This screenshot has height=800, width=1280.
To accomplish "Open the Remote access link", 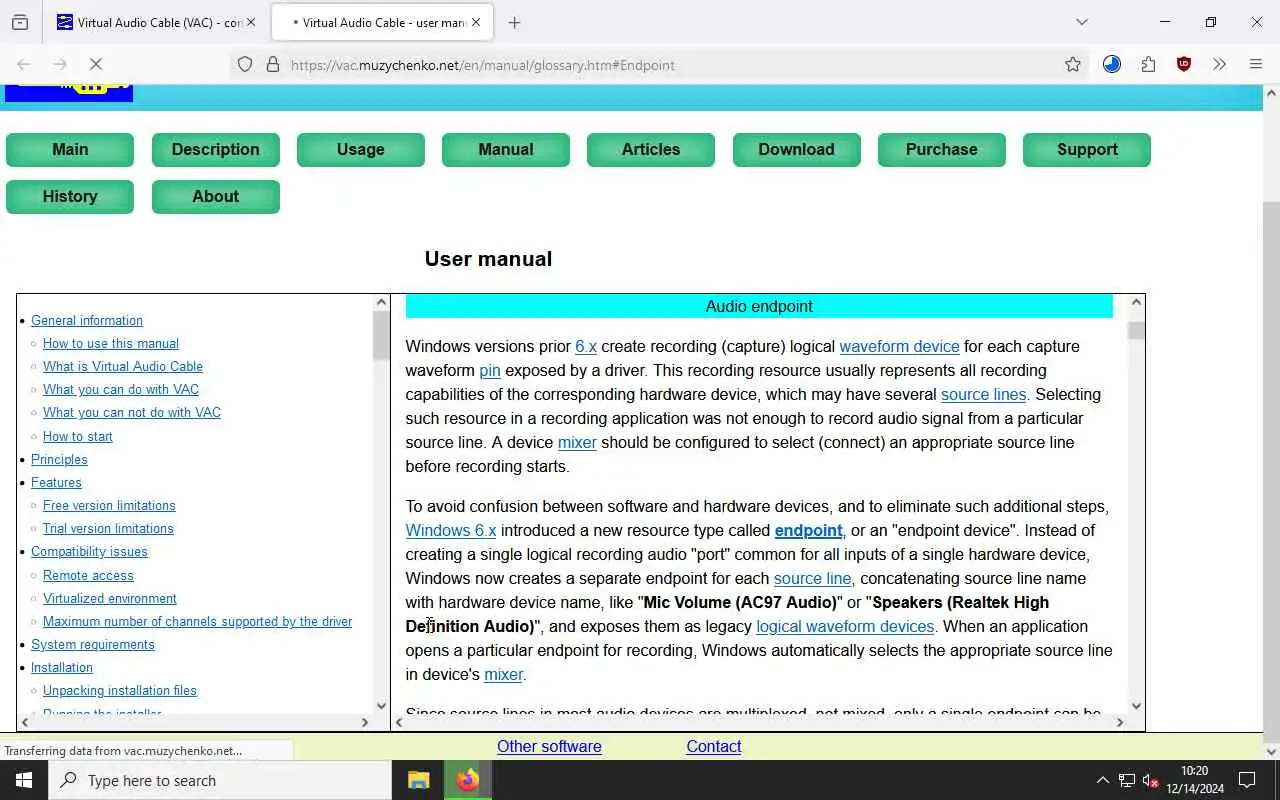I will (88, 575).
